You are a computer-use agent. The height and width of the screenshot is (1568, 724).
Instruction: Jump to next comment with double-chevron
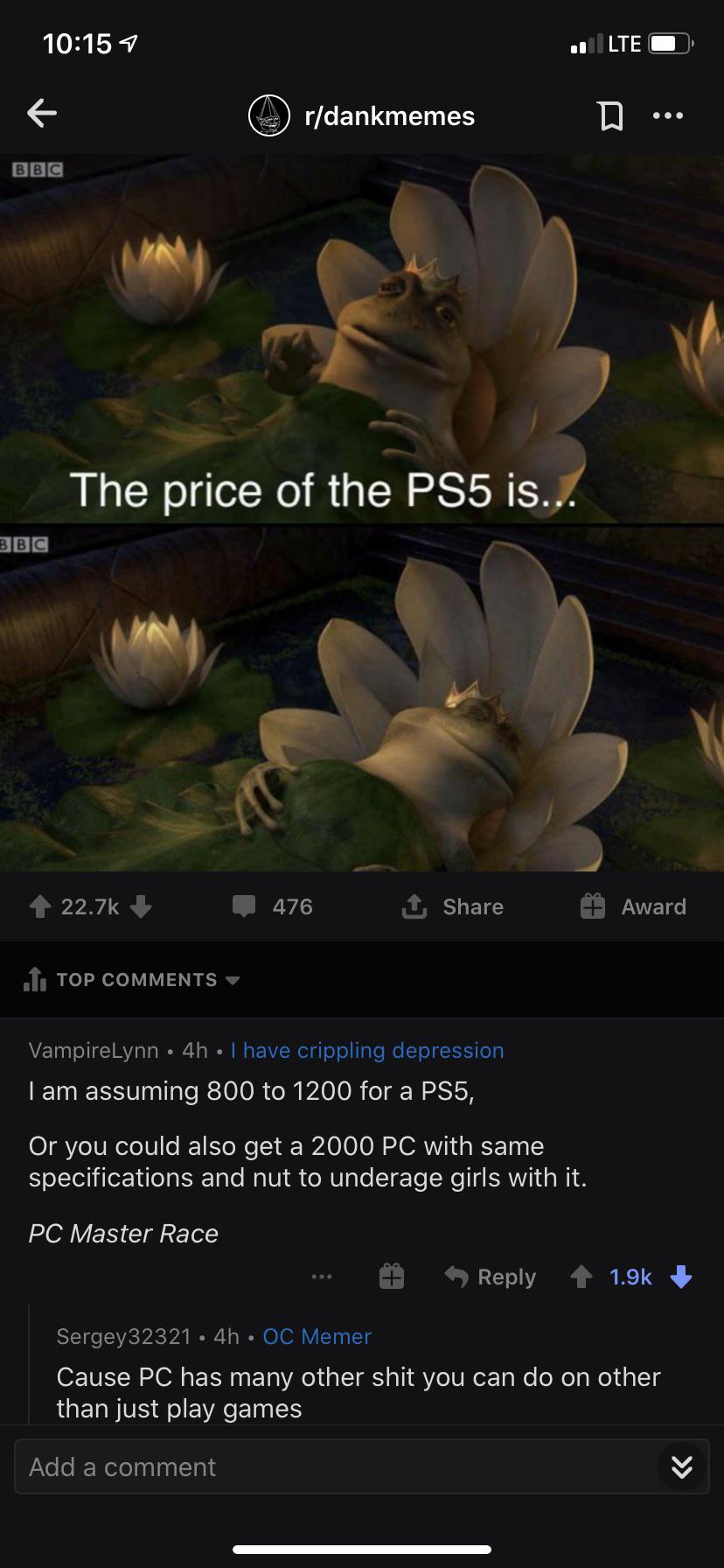[x=682, y=1467]
